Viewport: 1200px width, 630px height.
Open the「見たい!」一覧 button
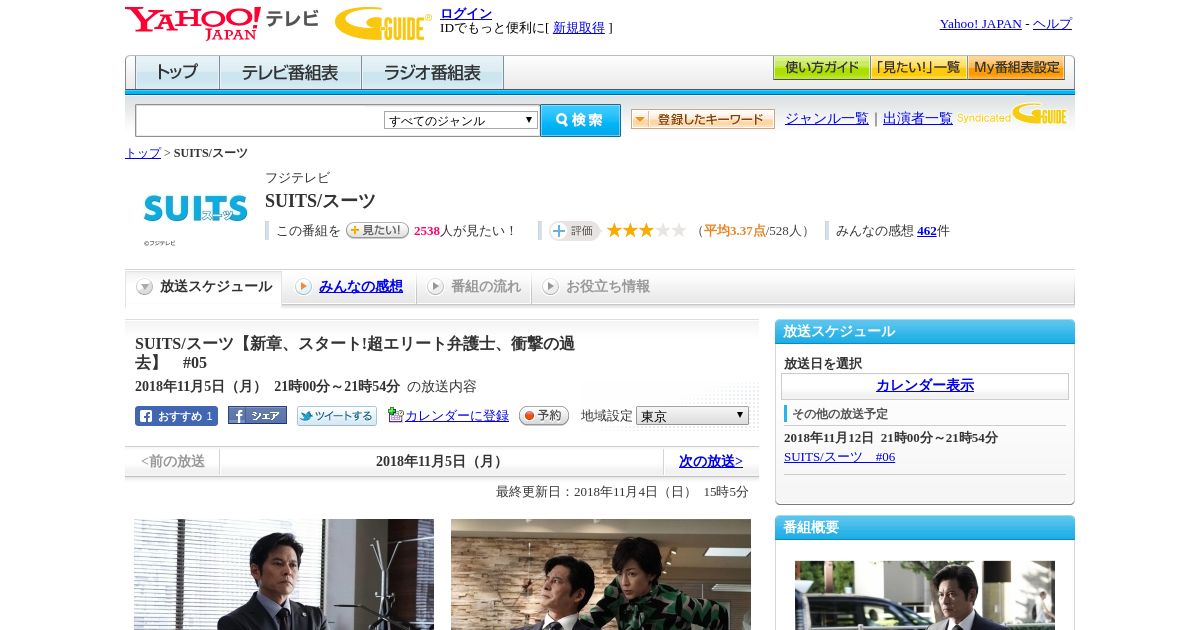click(918, 68)
